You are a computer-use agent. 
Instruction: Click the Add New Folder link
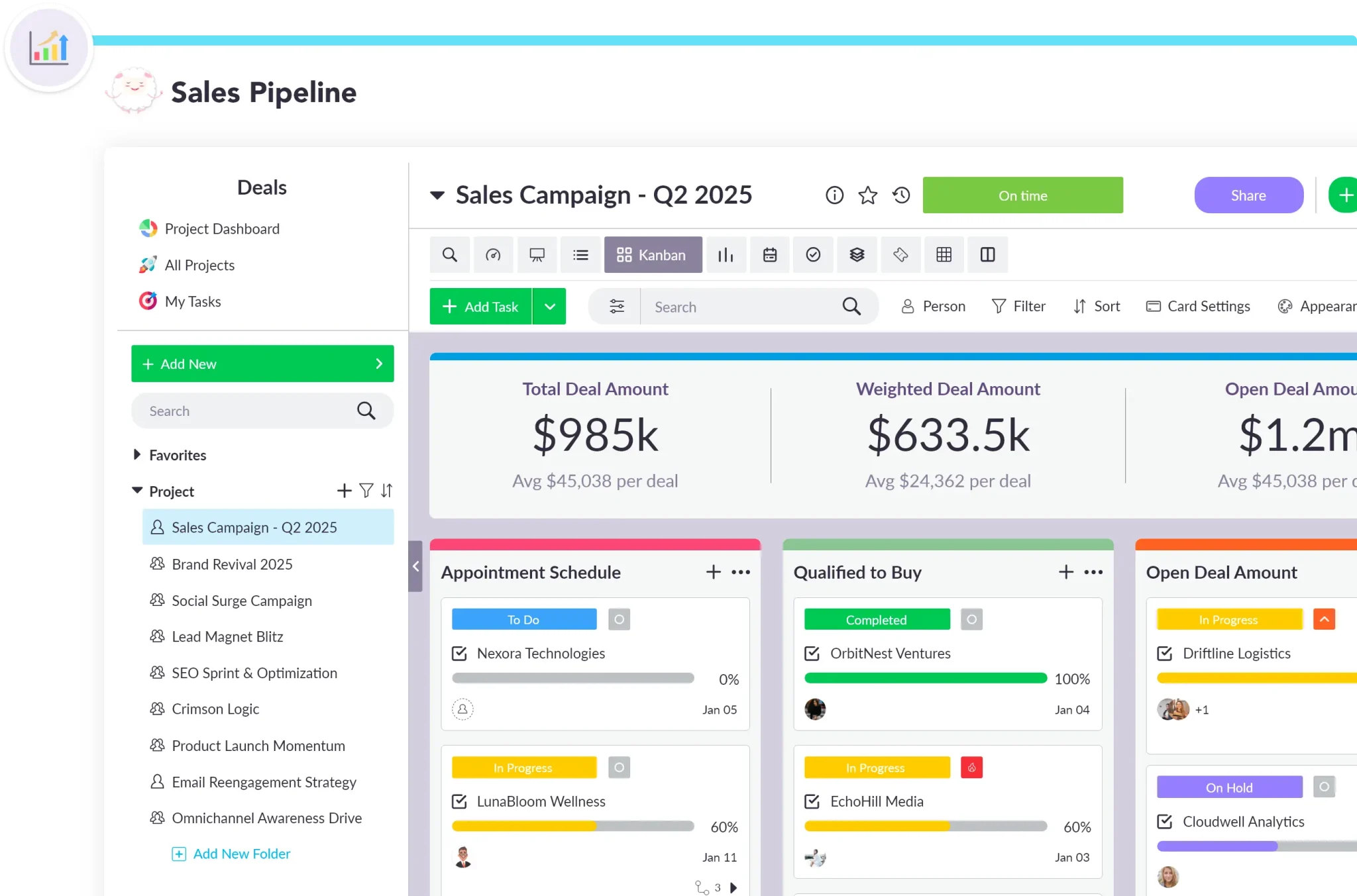tap(241, 854)
